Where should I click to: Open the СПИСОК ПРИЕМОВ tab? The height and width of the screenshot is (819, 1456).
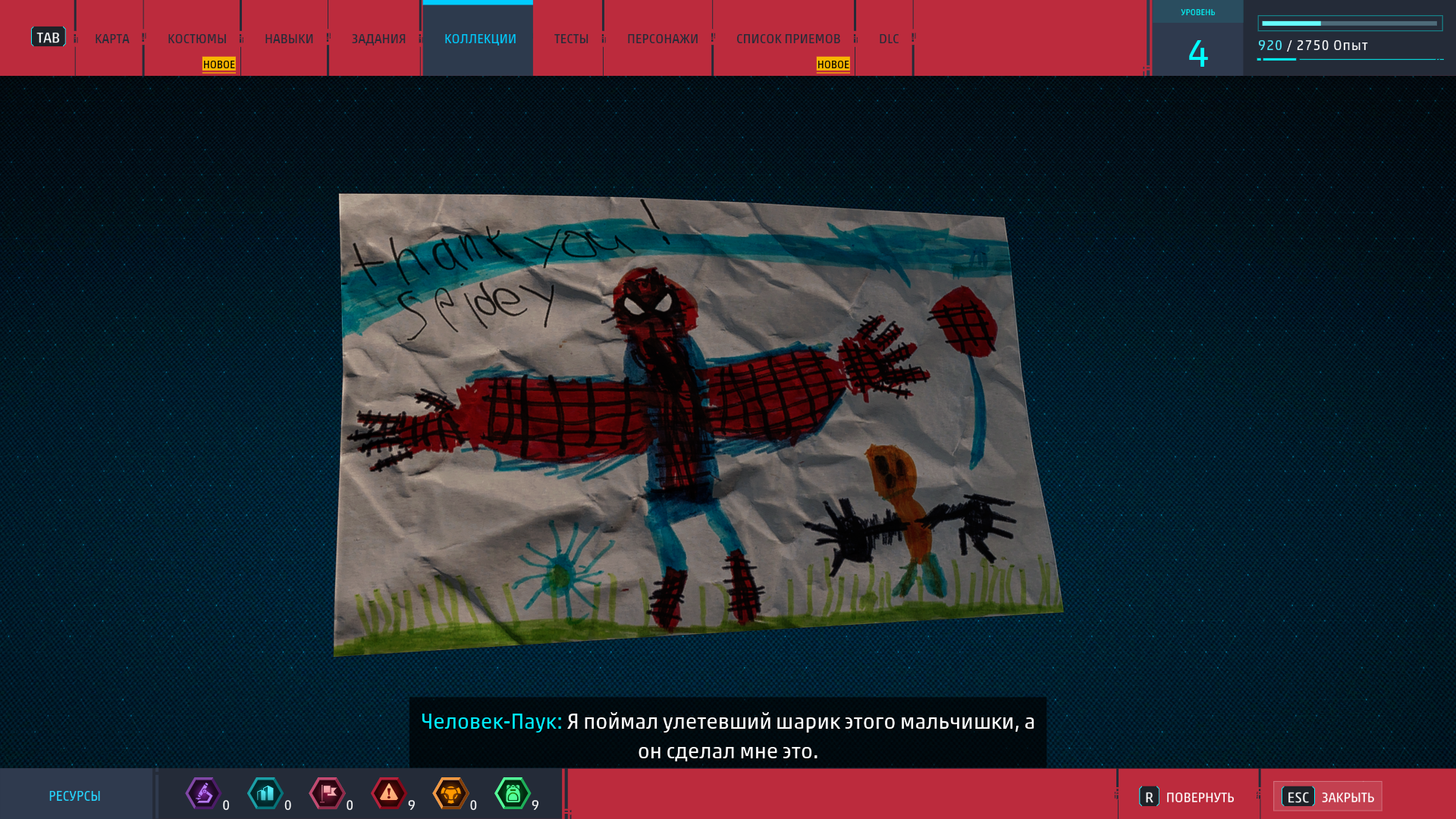(x=788, y=39)
